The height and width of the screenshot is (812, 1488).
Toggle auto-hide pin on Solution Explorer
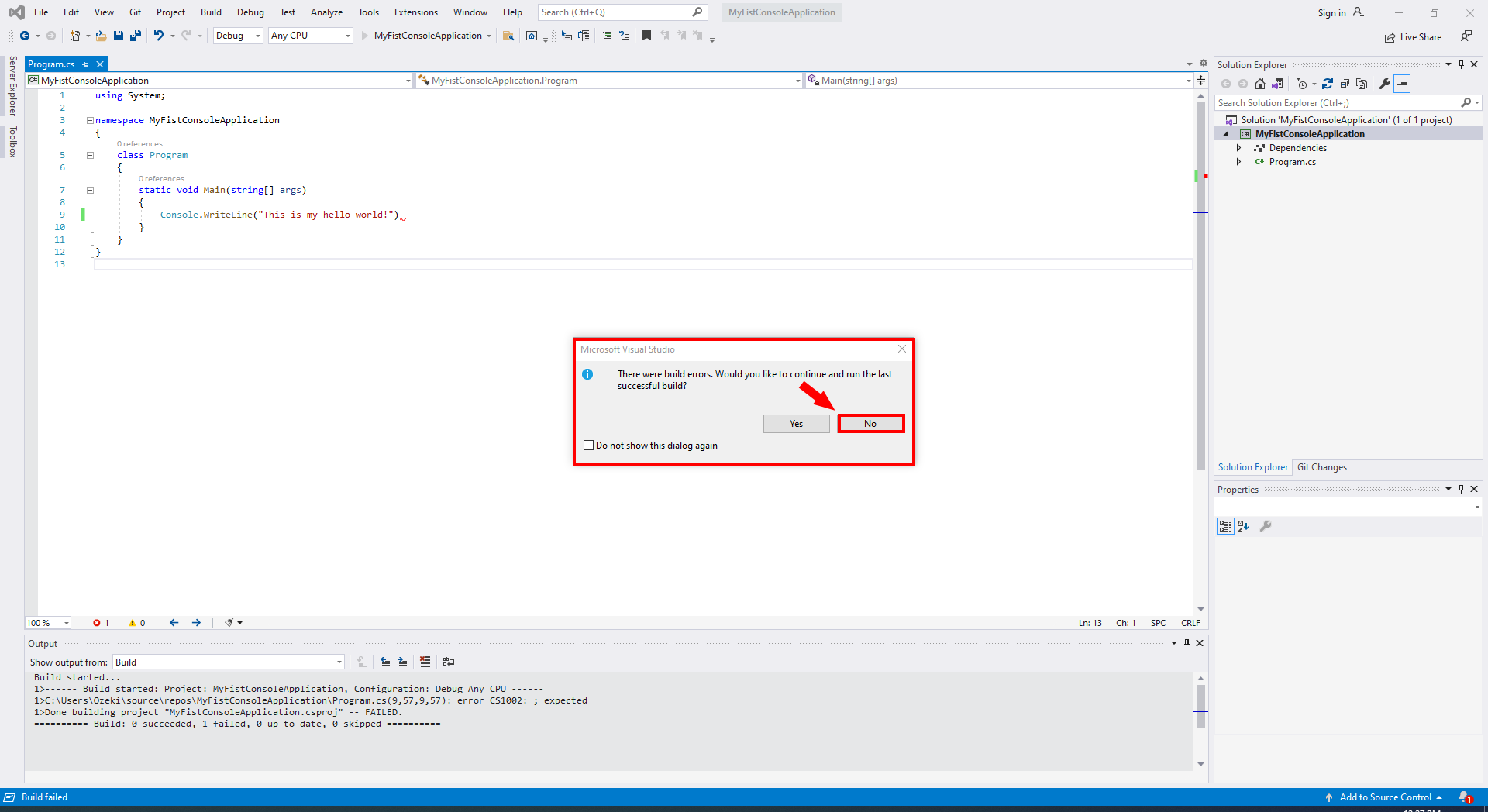(x=1461, y=64)
